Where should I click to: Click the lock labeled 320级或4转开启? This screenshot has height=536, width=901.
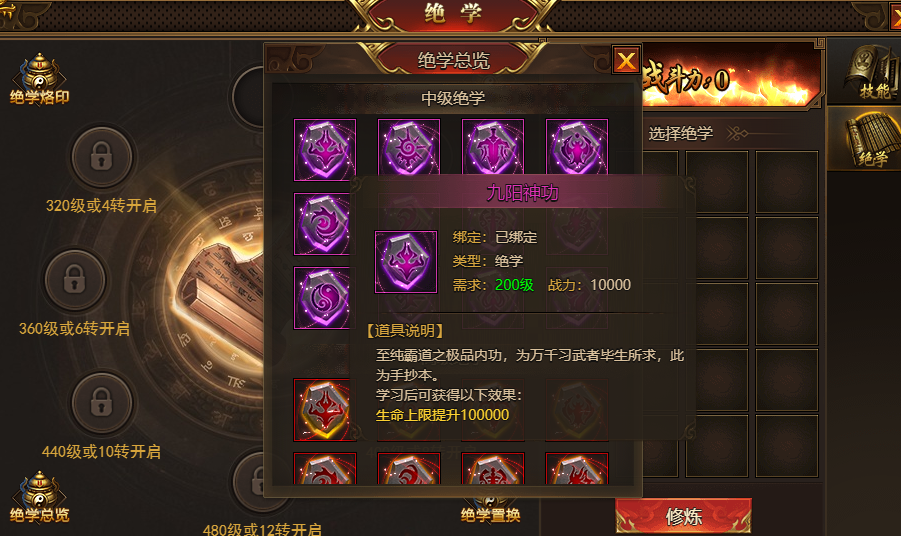click(101, 157)
